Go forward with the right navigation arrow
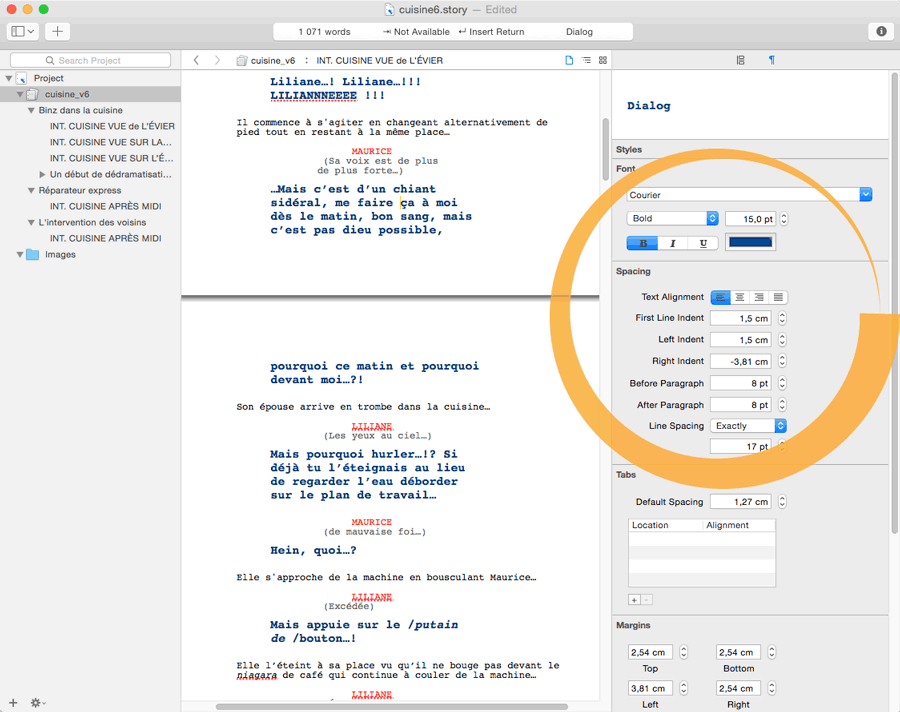900x712 pixels. tap(217, 60)
